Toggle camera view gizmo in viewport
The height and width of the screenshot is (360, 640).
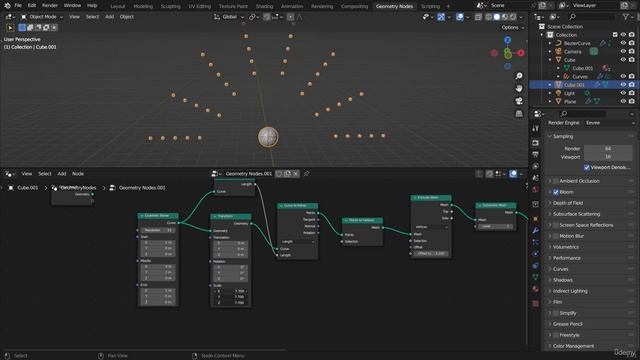(519, 101)
